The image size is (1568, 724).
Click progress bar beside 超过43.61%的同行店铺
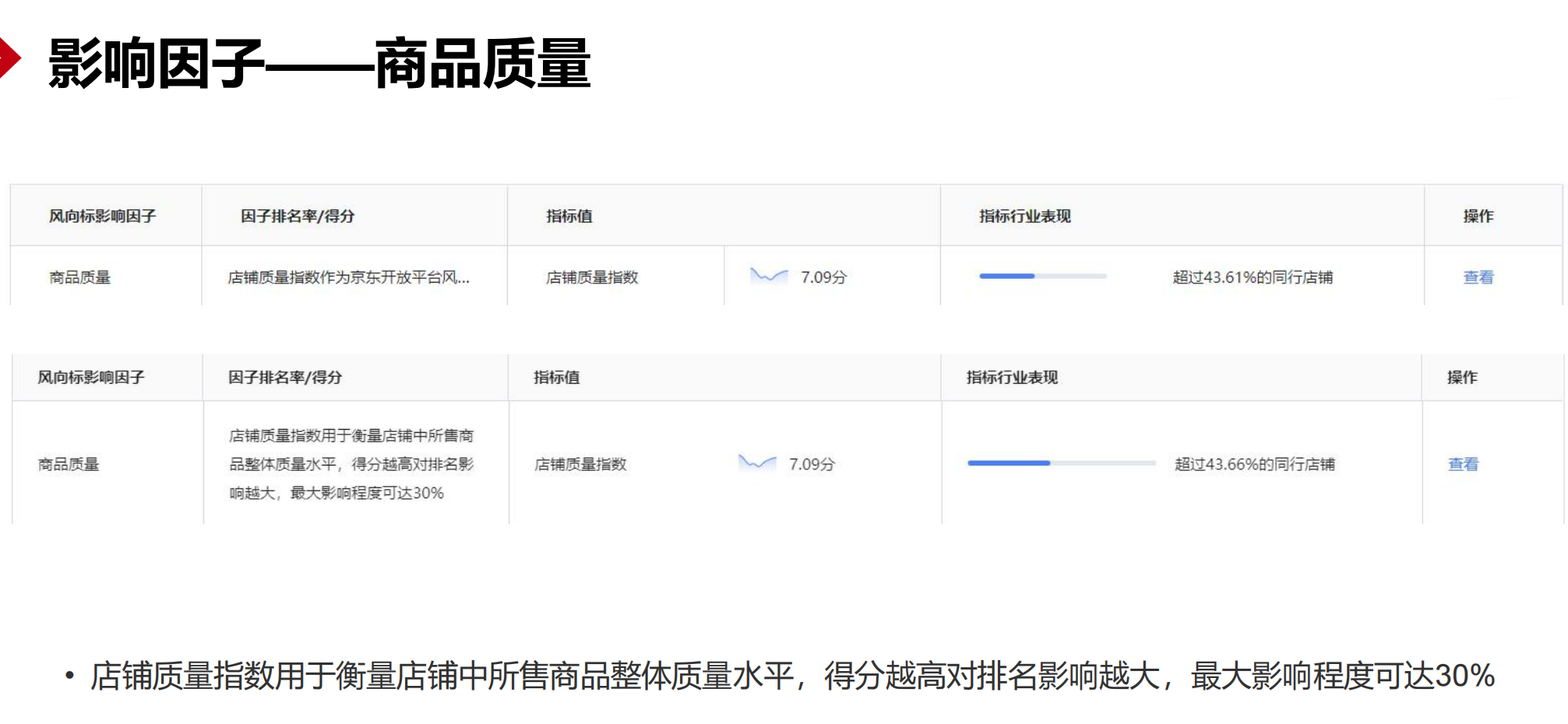point(1043,276)
